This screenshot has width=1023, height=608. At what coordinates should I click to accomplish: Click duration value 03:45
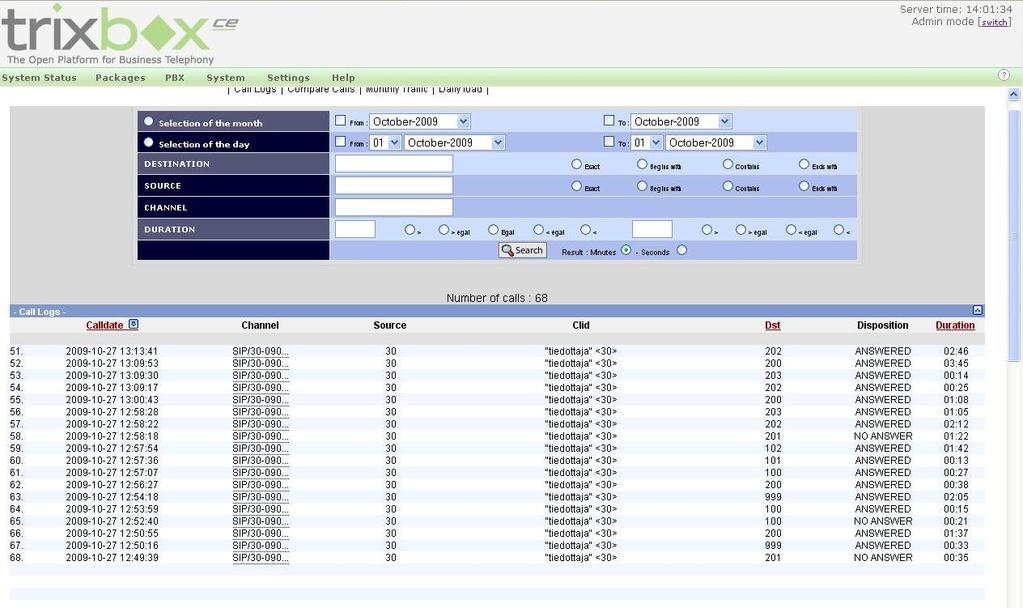pos(956,363)
